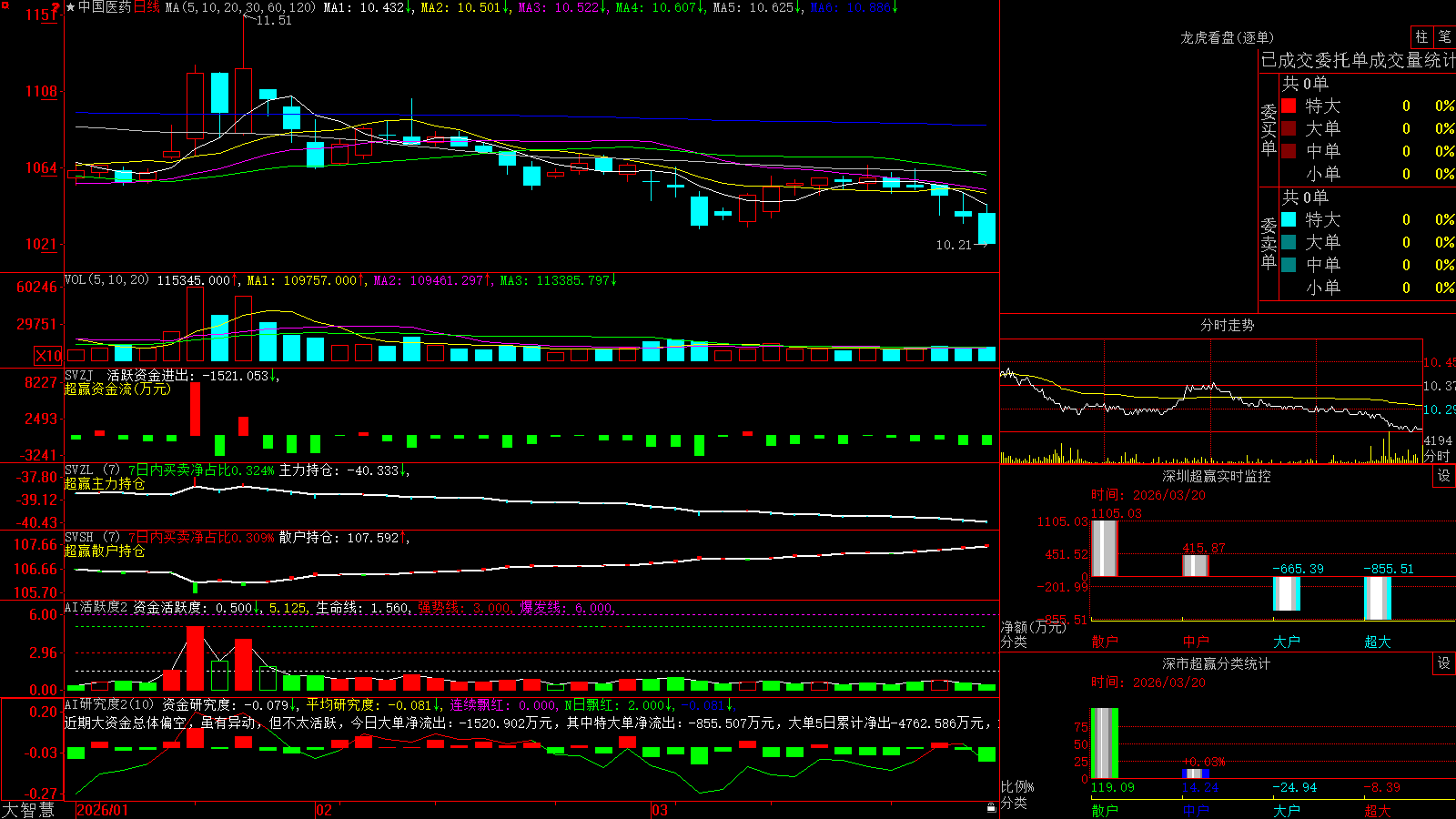Click the 超赢散户持仓 yellow label
The height and width of the screenshot is (819, 1456).
click(x=105, y=551)
